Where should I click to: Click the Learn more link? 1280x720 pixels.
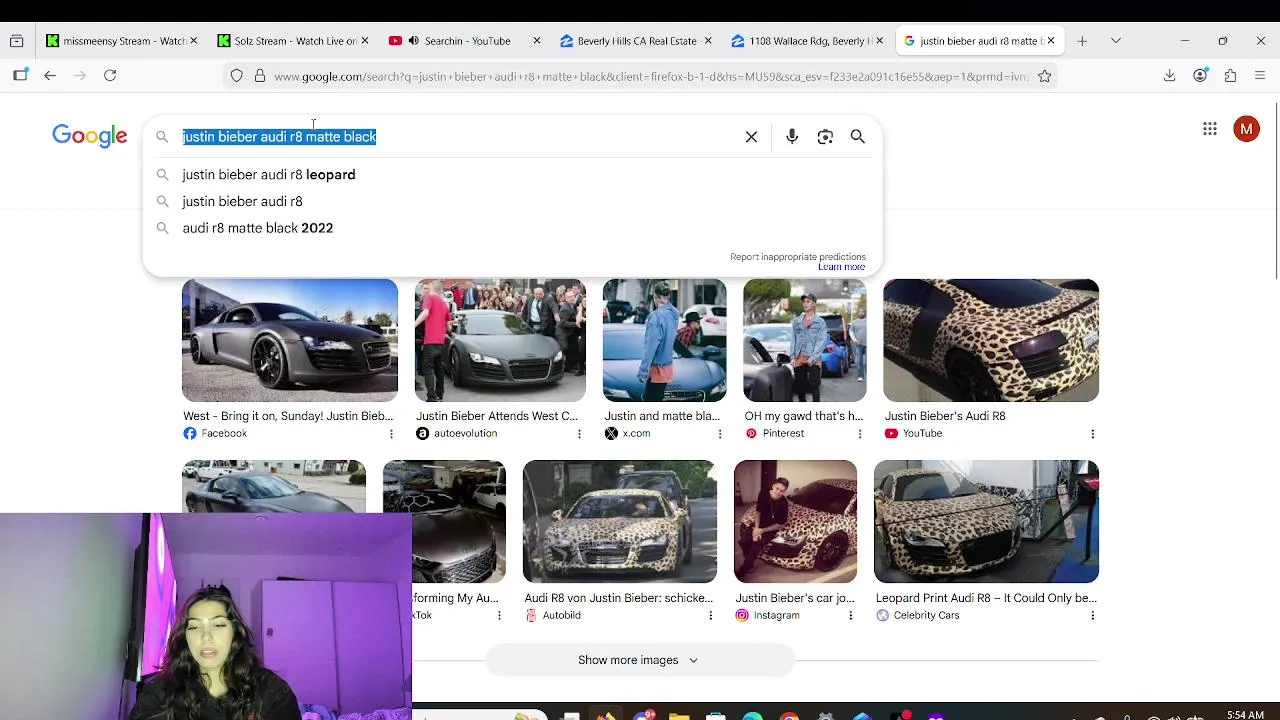click(841, 267)
